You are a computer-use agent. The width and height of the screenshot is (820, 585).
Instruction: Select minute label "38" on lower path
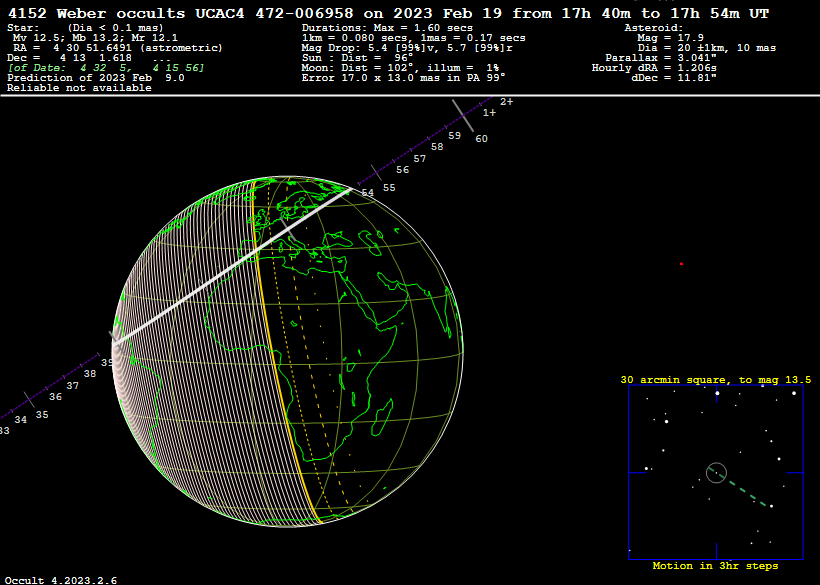click(90, 374)
